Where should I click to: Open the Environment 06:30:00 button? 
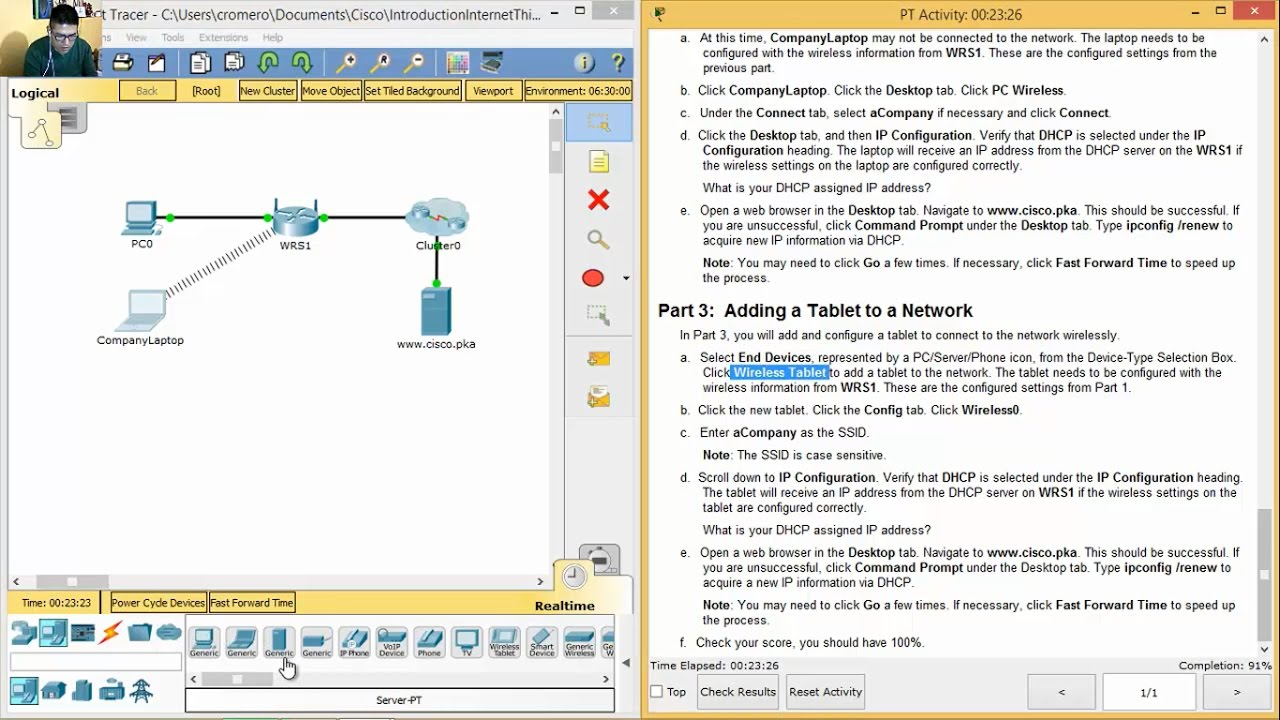tap(578, 91)
